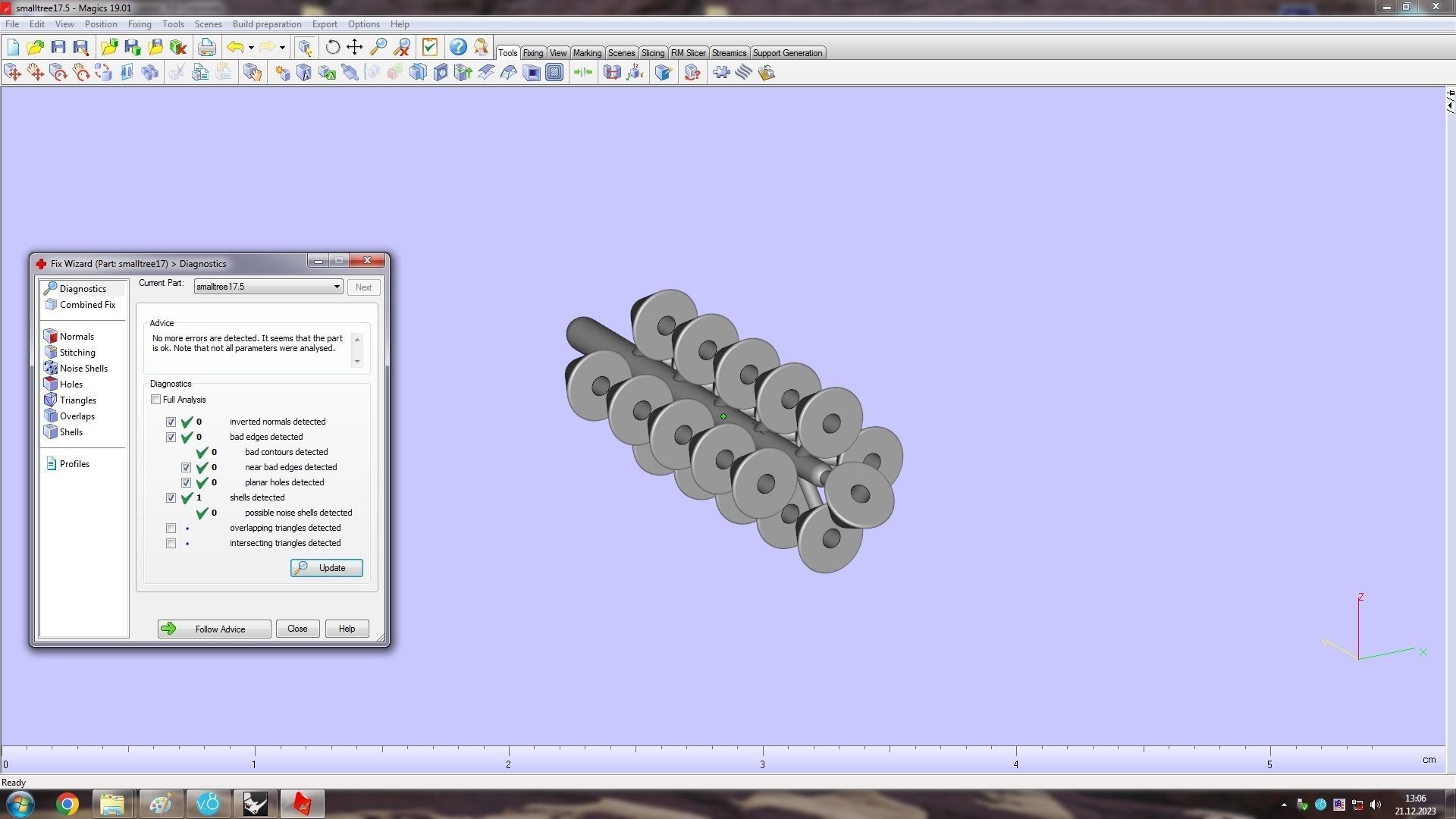The image size is (1456, 819).
Task: Open the Stitching fix page
Action: 77,353
